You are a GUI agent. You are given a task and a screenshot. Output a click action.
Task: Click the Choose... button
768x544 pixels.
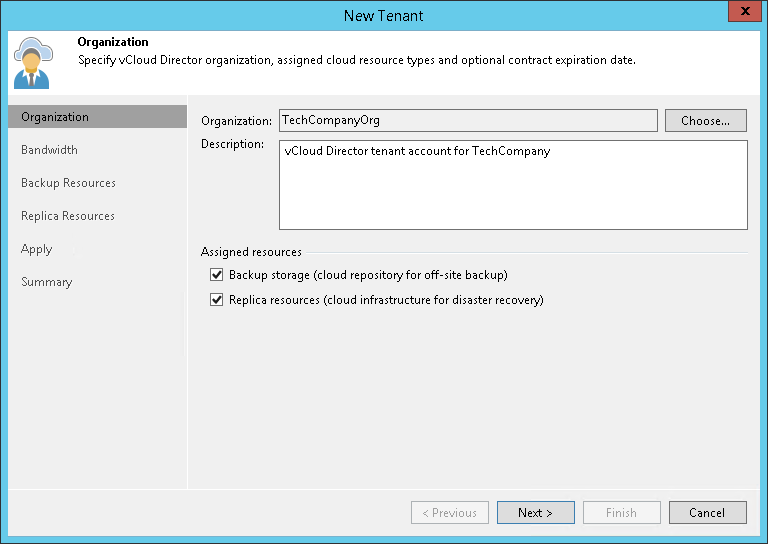[x=705, y=120]
